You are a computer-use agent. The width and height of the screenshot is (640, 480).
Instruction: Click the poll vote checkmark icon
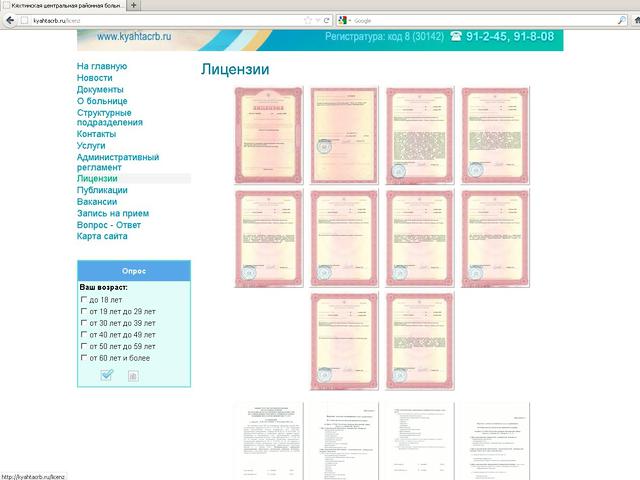(107, 375)
